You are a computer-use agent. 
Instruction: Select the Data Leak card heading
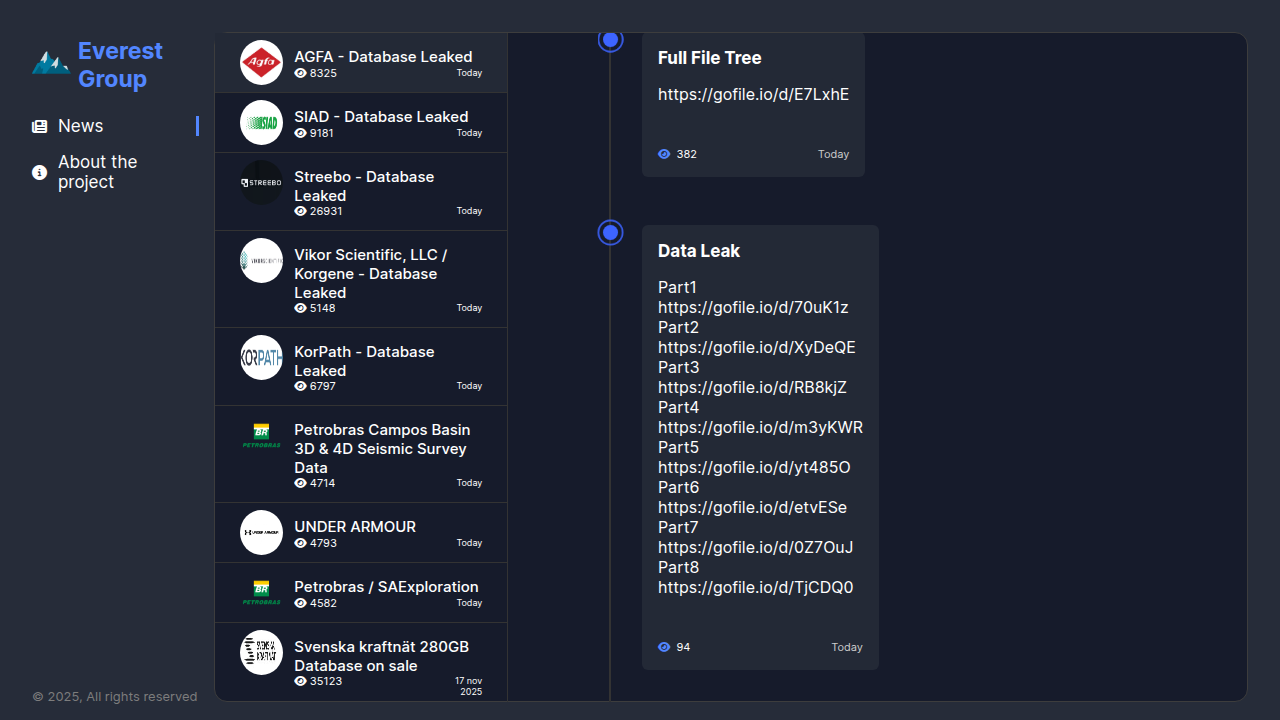click(699, 251)
